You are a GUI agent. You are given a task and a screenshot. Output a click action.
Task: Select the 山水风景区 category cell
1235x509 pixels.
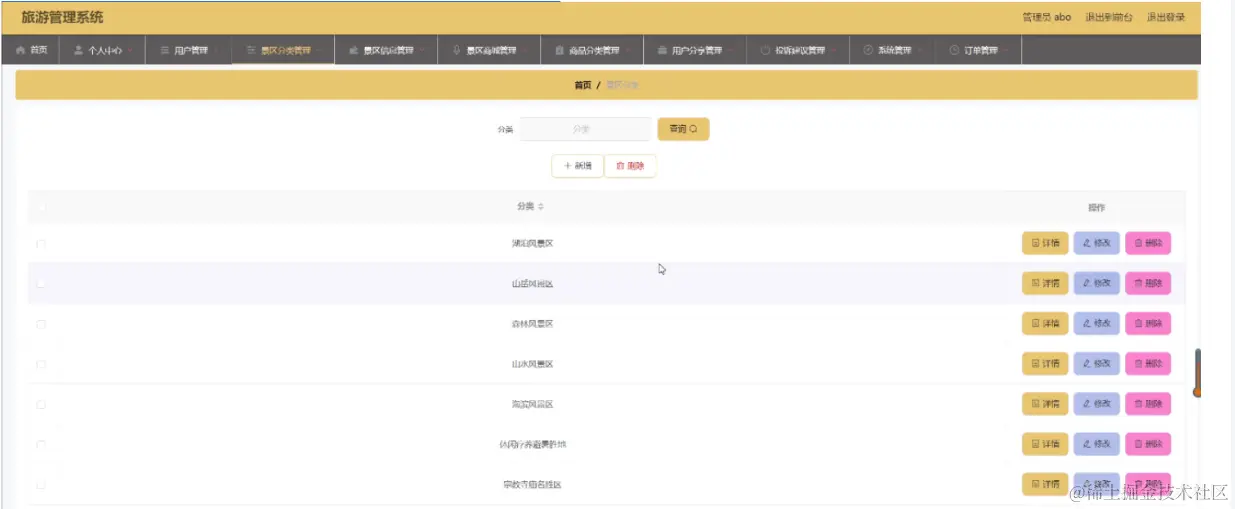coord(532,364)
